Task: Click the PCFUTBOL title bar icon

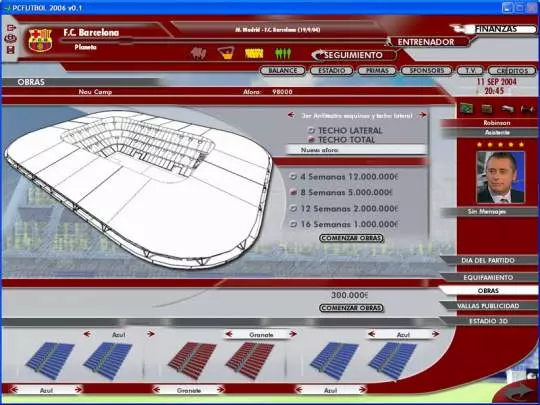Action: tap(6, 8)
